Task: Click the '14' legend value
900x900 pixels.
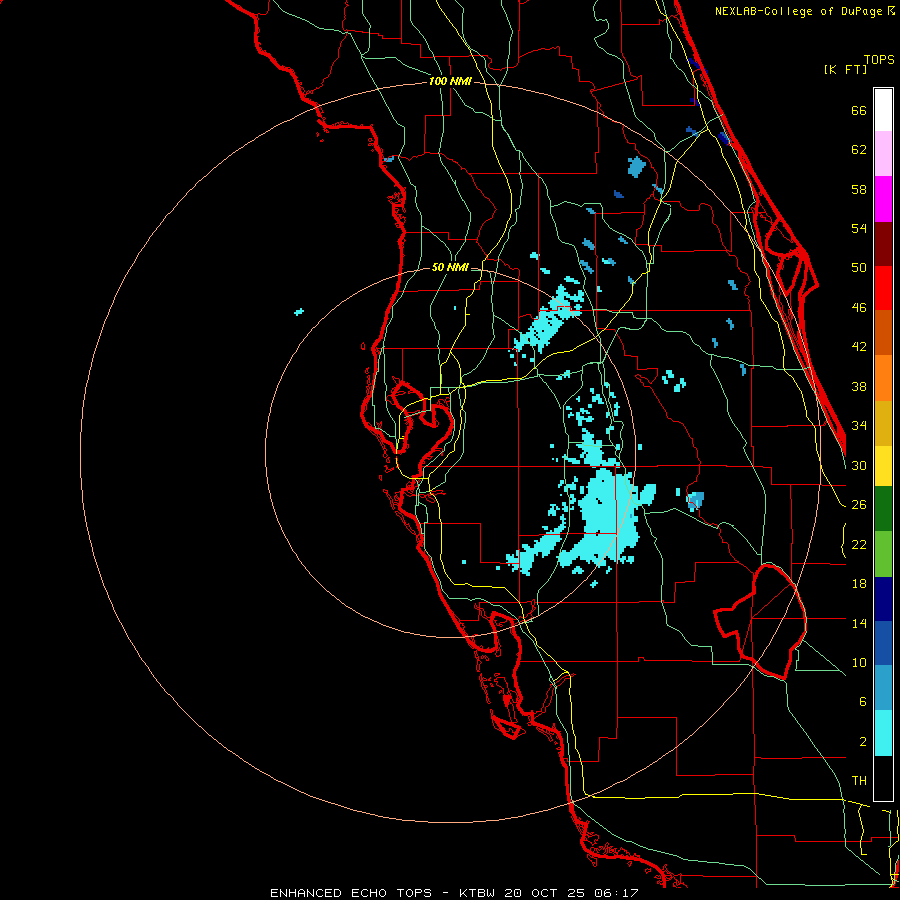Action: [x=859, y=623]
